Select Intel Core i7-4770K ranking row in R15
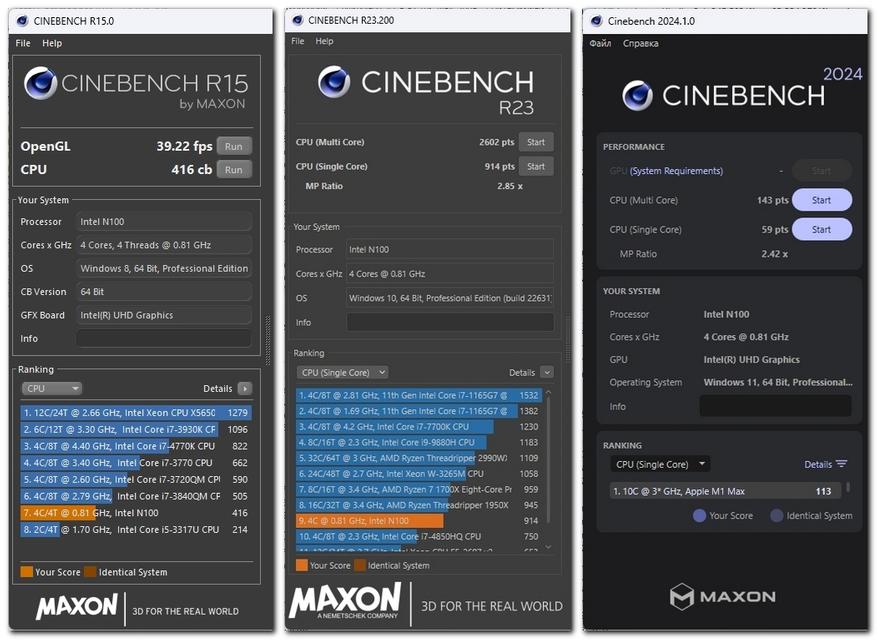877x640 pixels. pyautogui.click(x=136, y=446)
